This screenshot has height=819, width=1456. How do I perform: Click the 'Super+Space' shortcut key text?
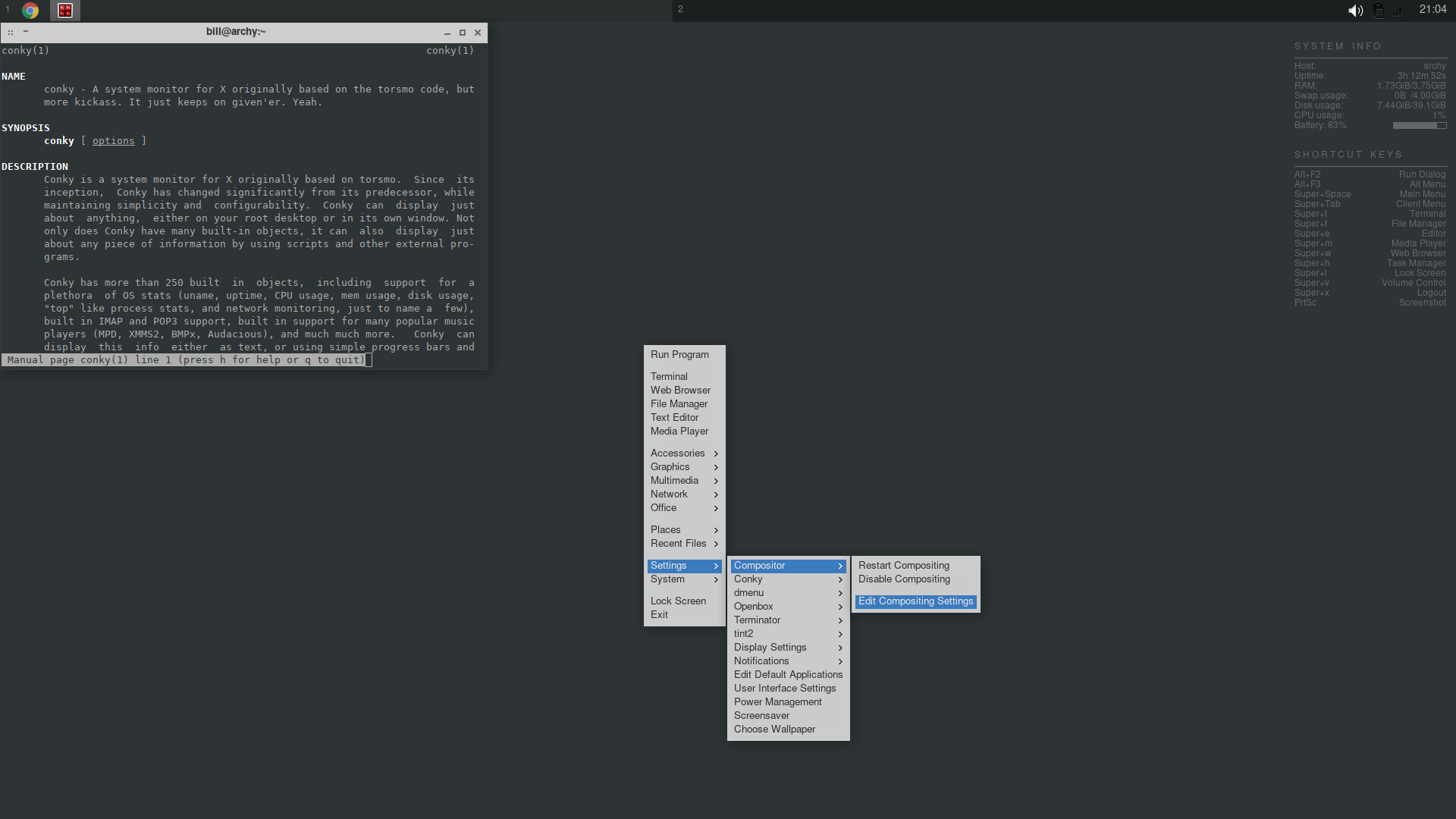(1323, 194)
